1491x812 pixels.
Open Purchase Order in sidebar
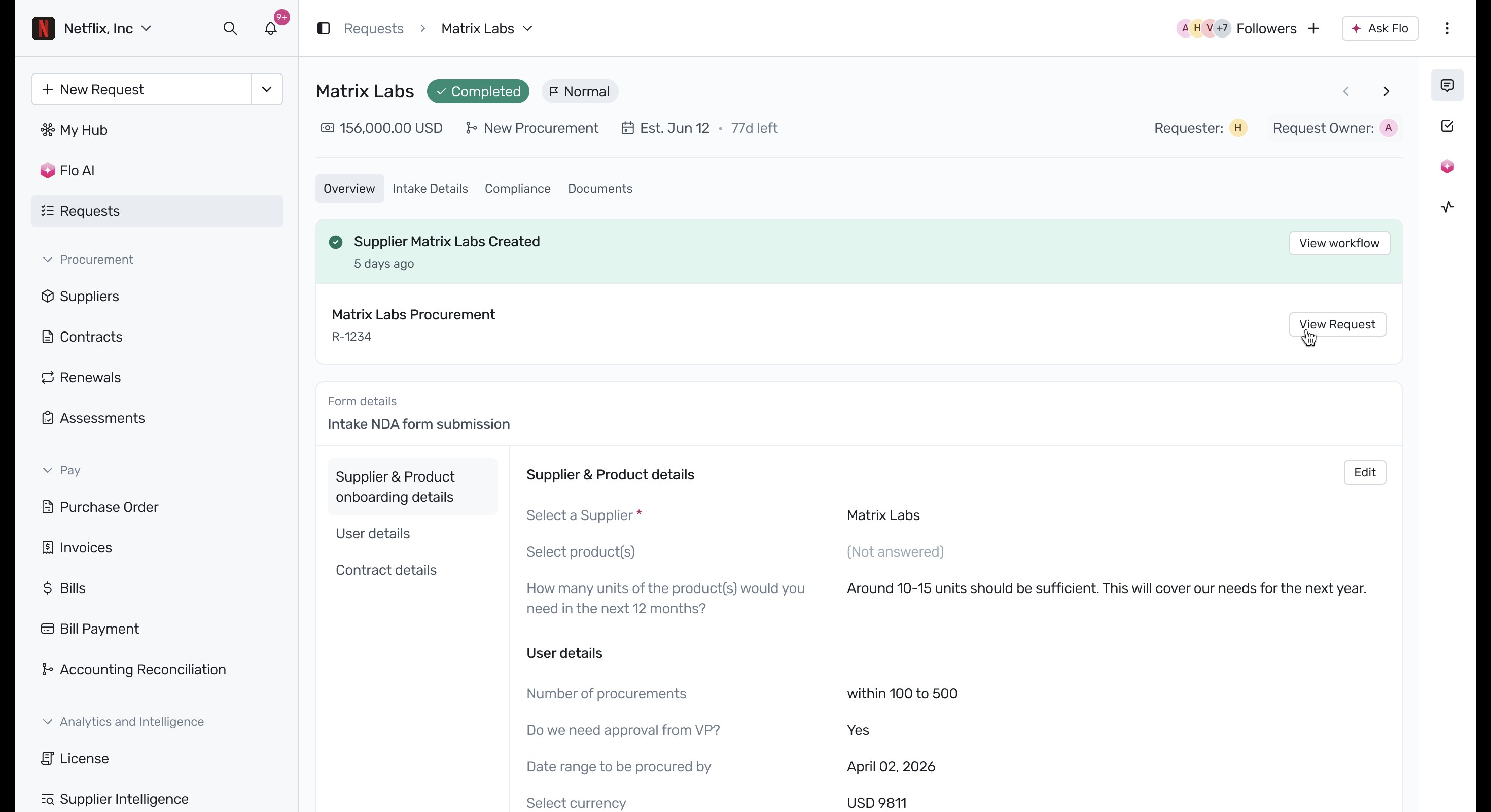click(157, 507)
